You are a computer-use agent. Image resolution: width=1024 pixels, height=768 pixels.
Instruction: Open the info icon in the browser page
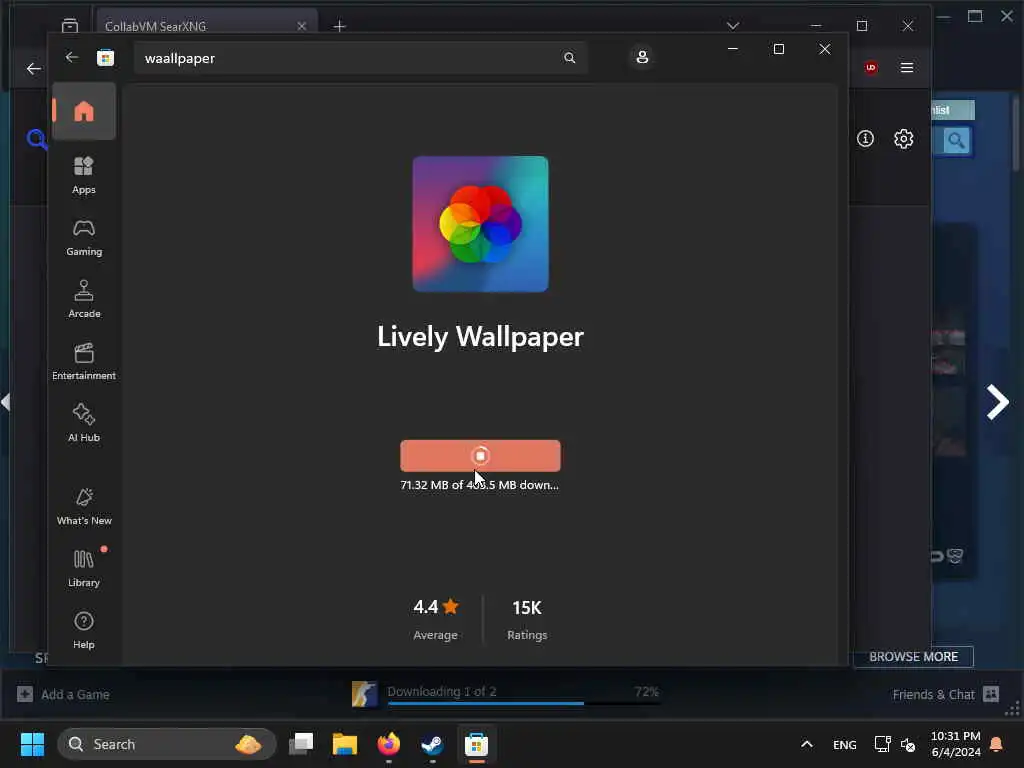tap(865, 138)
